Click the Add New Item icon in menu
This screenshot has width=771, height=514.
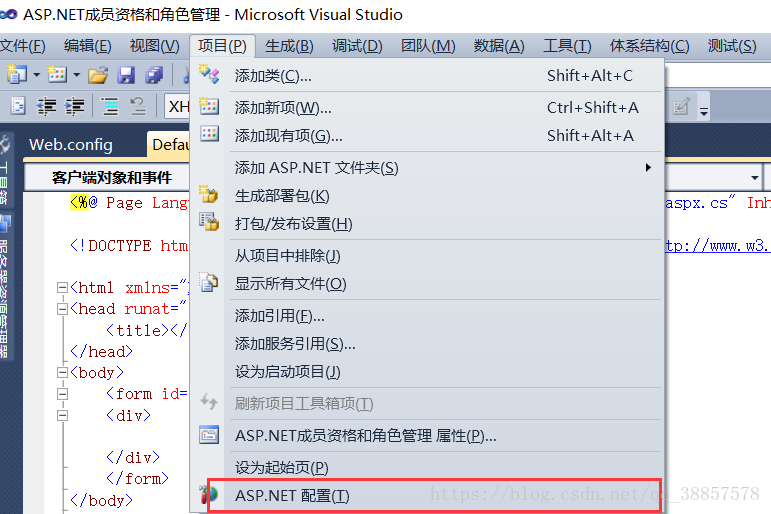[209, 106]
